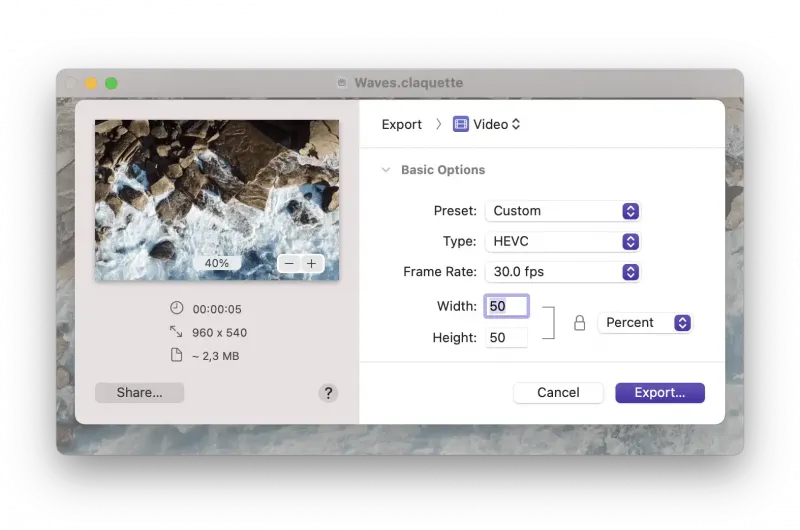Open the Share menu button
The image size is (800, 530).
click(x=139, y=393)
